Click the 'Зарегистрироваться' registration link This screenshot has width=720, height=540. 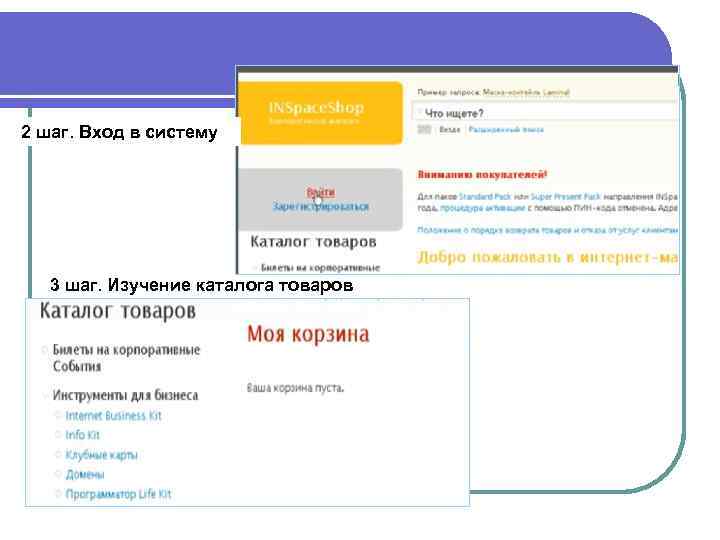(321, 206)
